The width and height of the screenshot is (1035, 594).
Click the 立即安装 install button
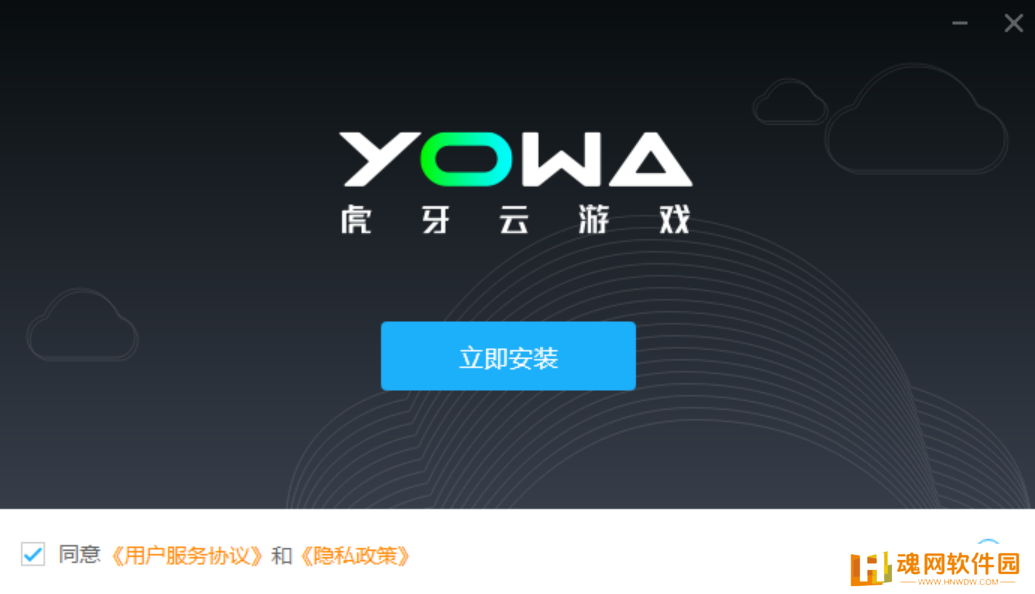(508, 356)
